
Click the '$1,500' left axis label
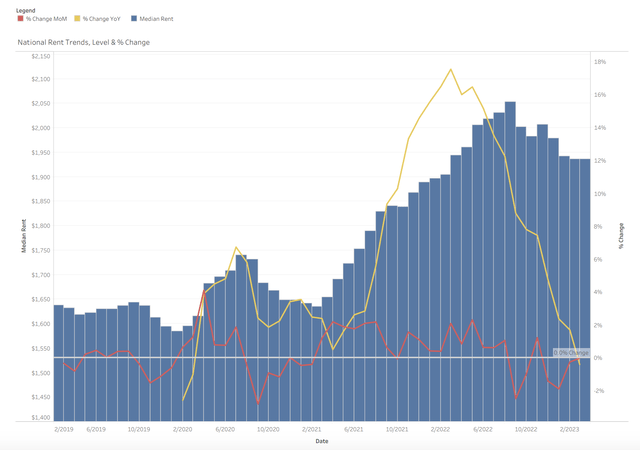(41, 373)
